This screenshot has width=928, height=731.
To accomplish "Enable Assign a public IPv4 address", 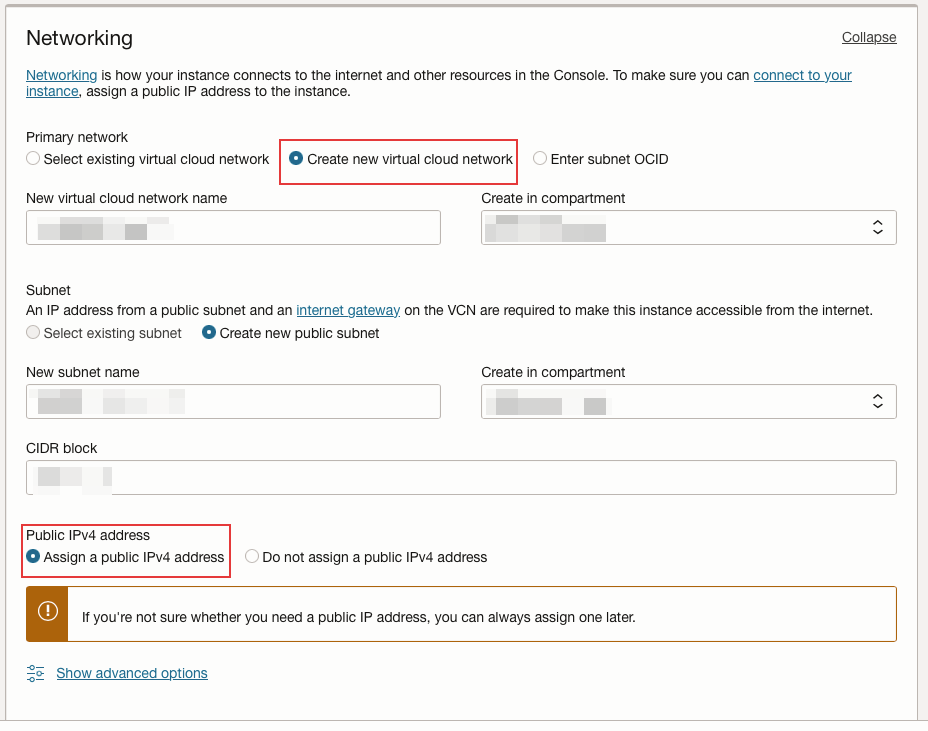I will pyautogui.click(x=34, y=557).
